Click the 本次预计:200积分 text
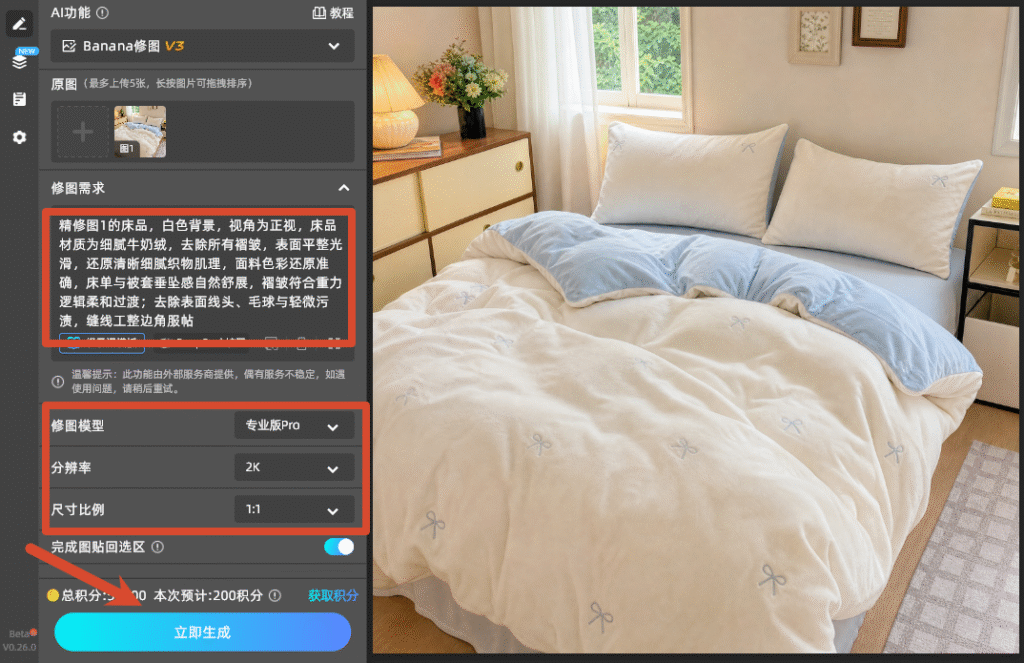This screenshot has height=663, width=1024. (208, 595)
